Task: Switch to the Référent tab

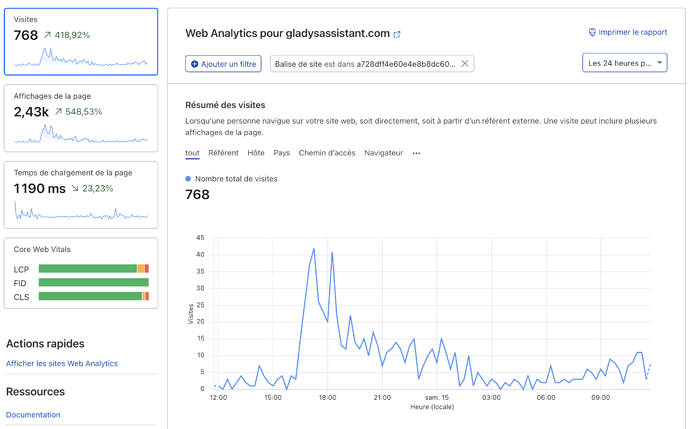Action: click(x=223, y=153)
